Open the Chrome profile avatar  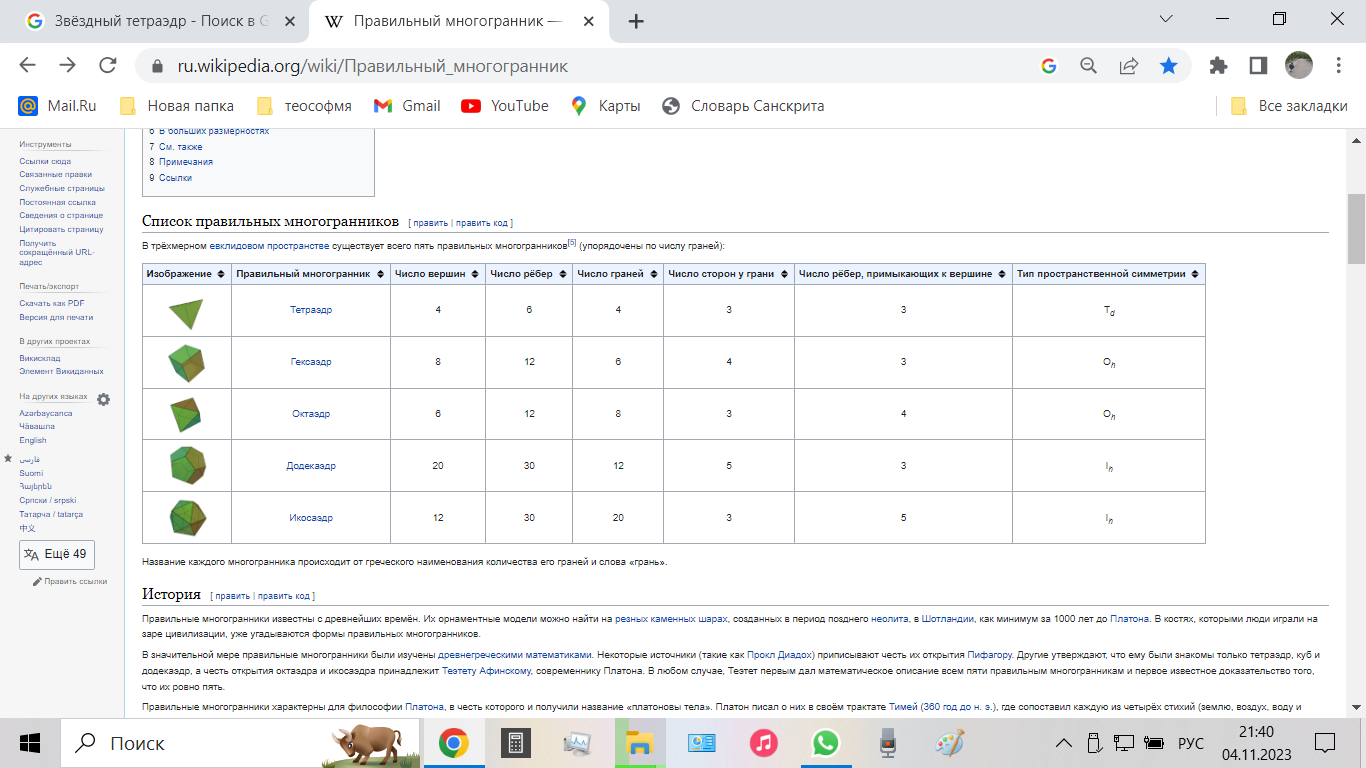point(1298,66)
